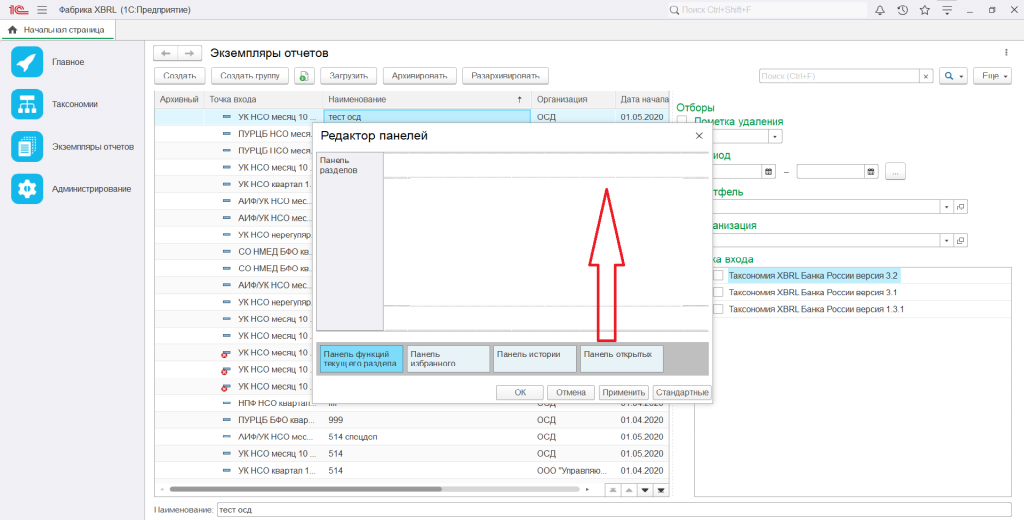The width and height of the screenshot is (1024, 520).
Task: Toggle Пометка удаления checkbox
Action: point(682,120)
